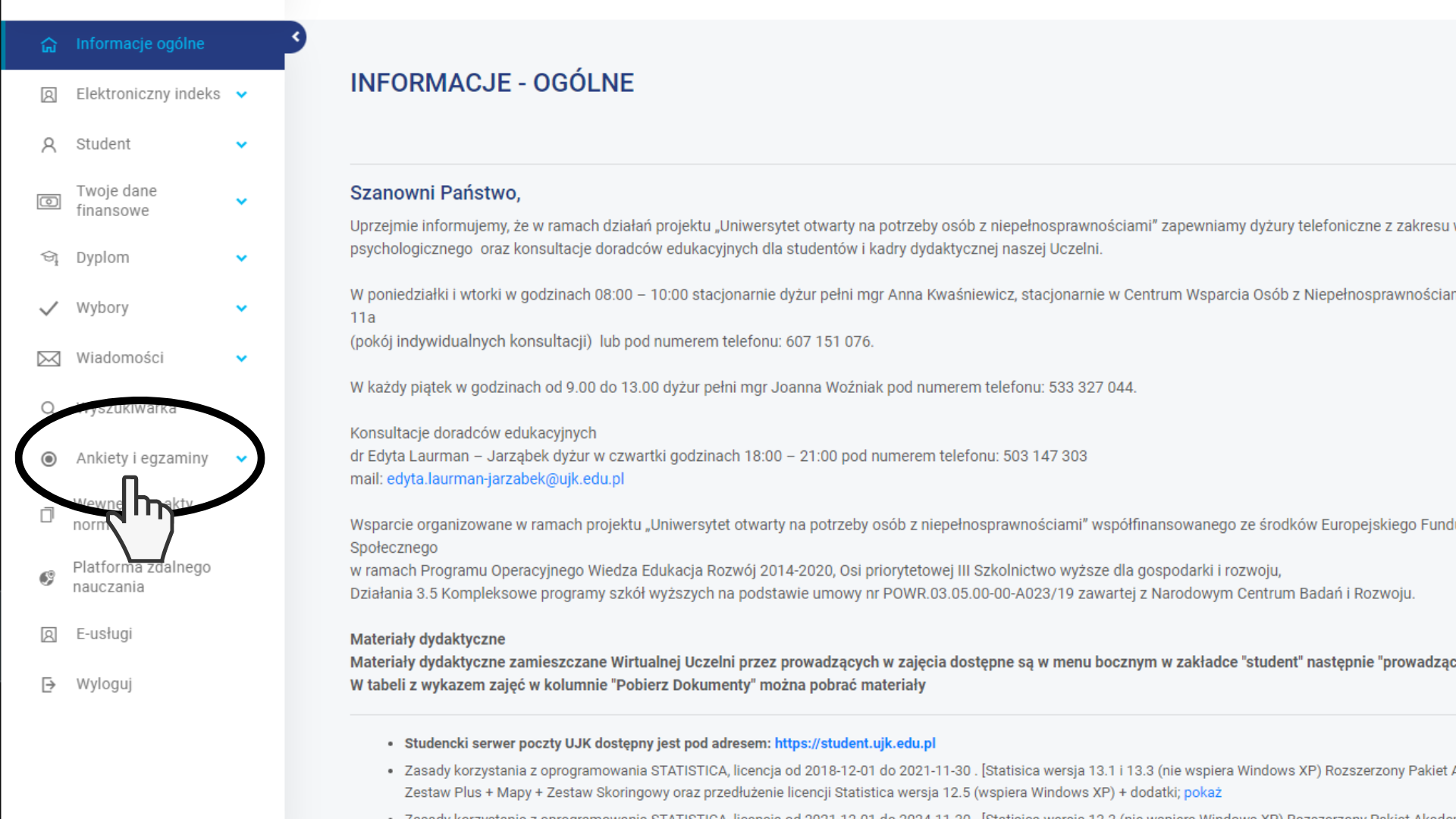
Task: Expand the Dyplom submenu arrow
Action: pos(241,259)
